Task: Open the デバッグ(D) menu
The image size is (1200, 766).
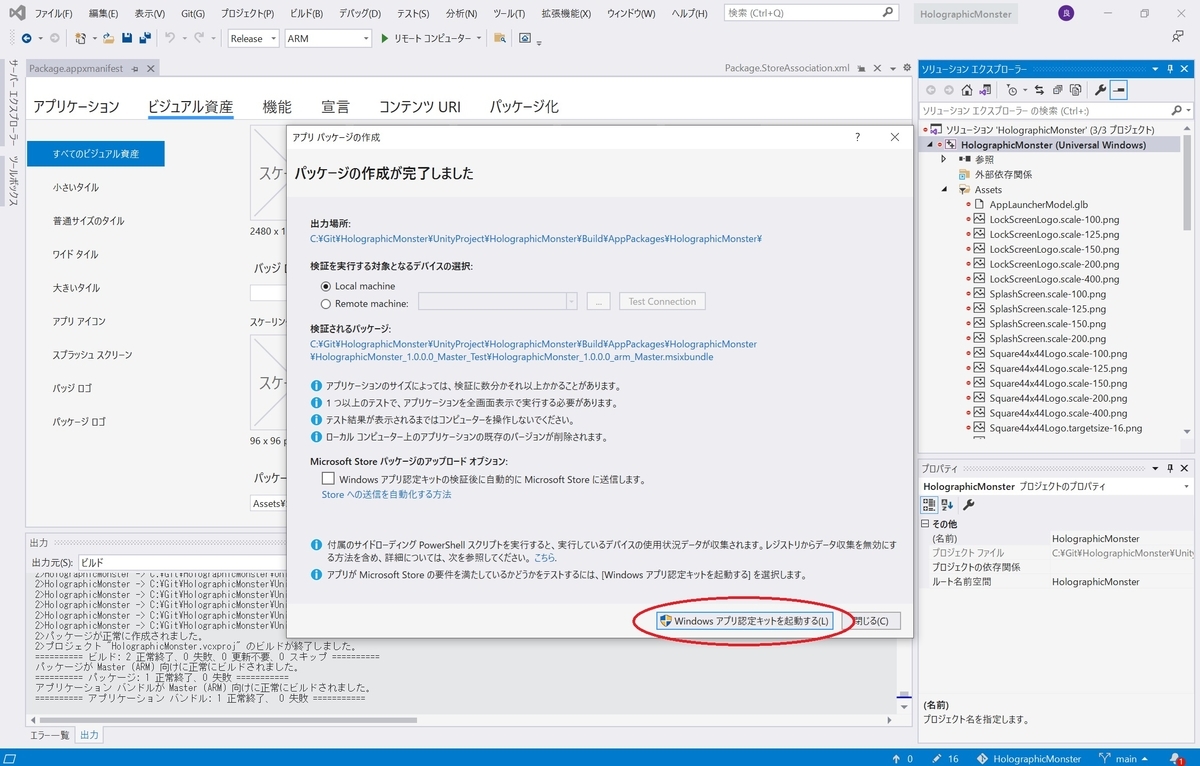Action: click(359, 14)
